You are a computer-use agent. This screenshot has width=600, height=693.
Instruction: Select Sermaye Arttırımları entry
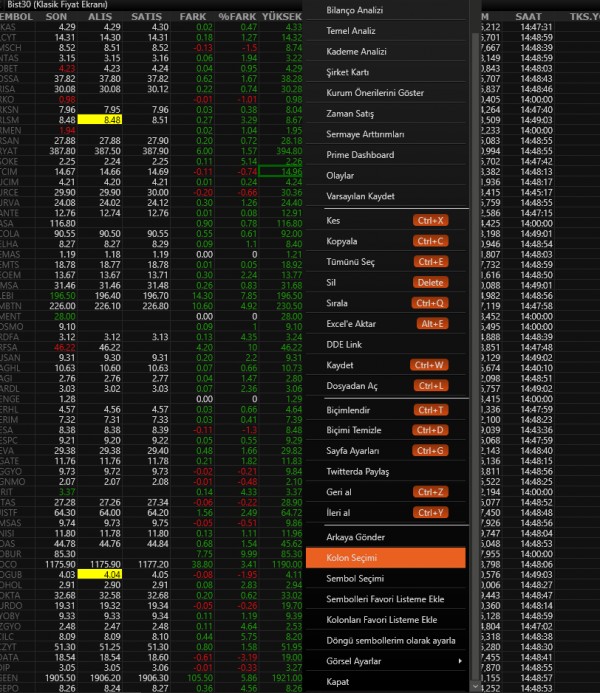pyautogui.click(x=385, y=134)
